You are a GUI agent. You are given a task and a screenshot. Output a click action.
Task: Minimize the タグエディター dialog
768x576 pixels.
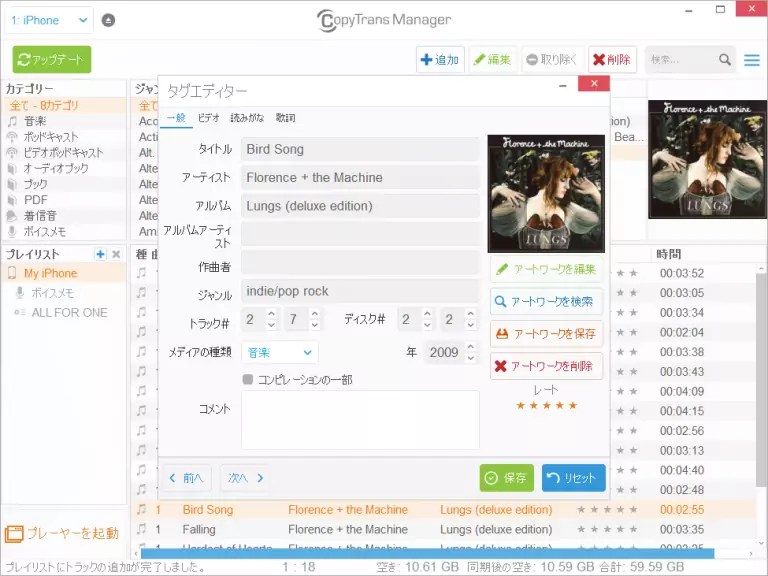(x=563, y=85)
